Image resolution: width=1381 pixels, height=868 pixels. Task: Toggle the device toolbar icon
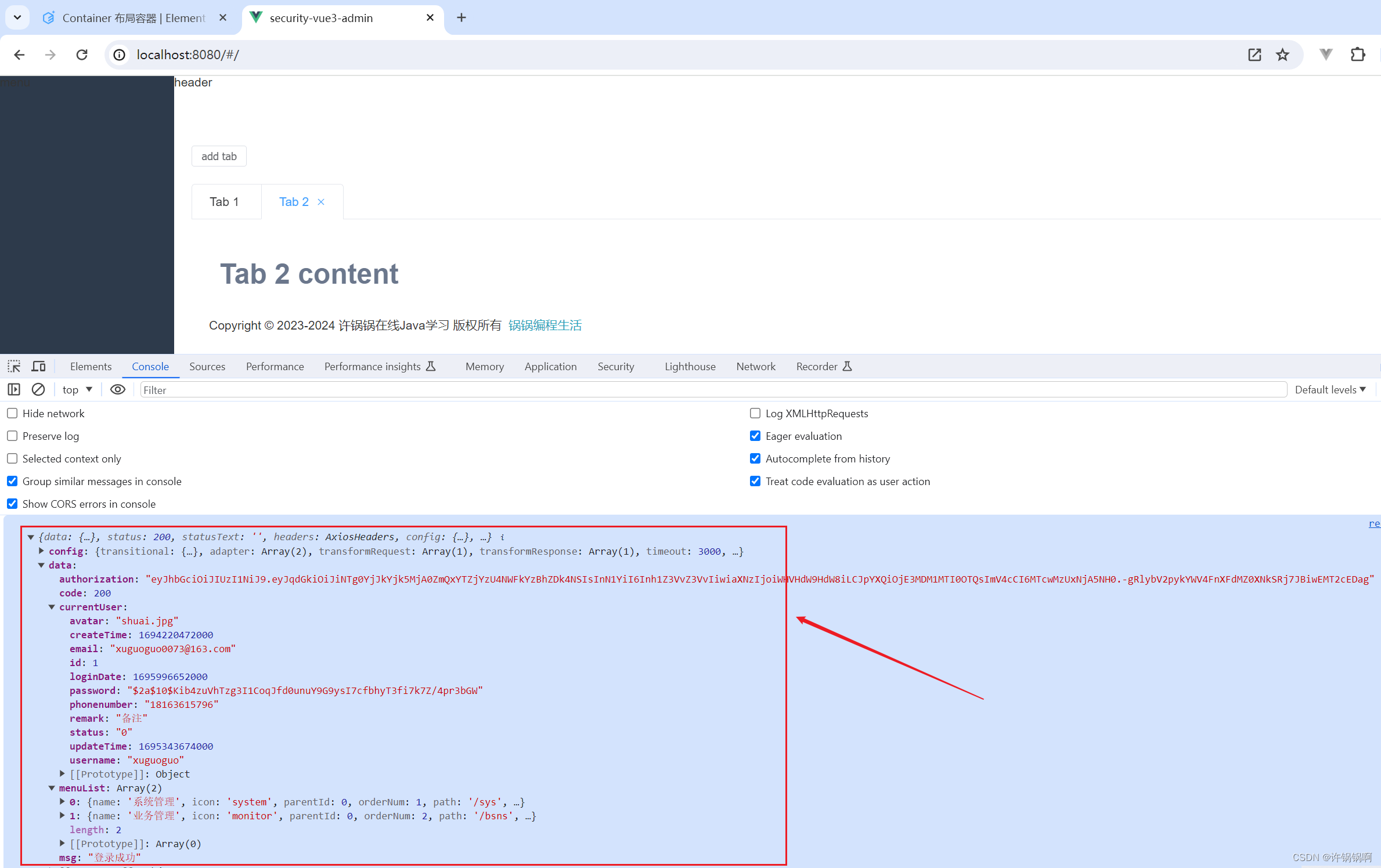point(38,366)
